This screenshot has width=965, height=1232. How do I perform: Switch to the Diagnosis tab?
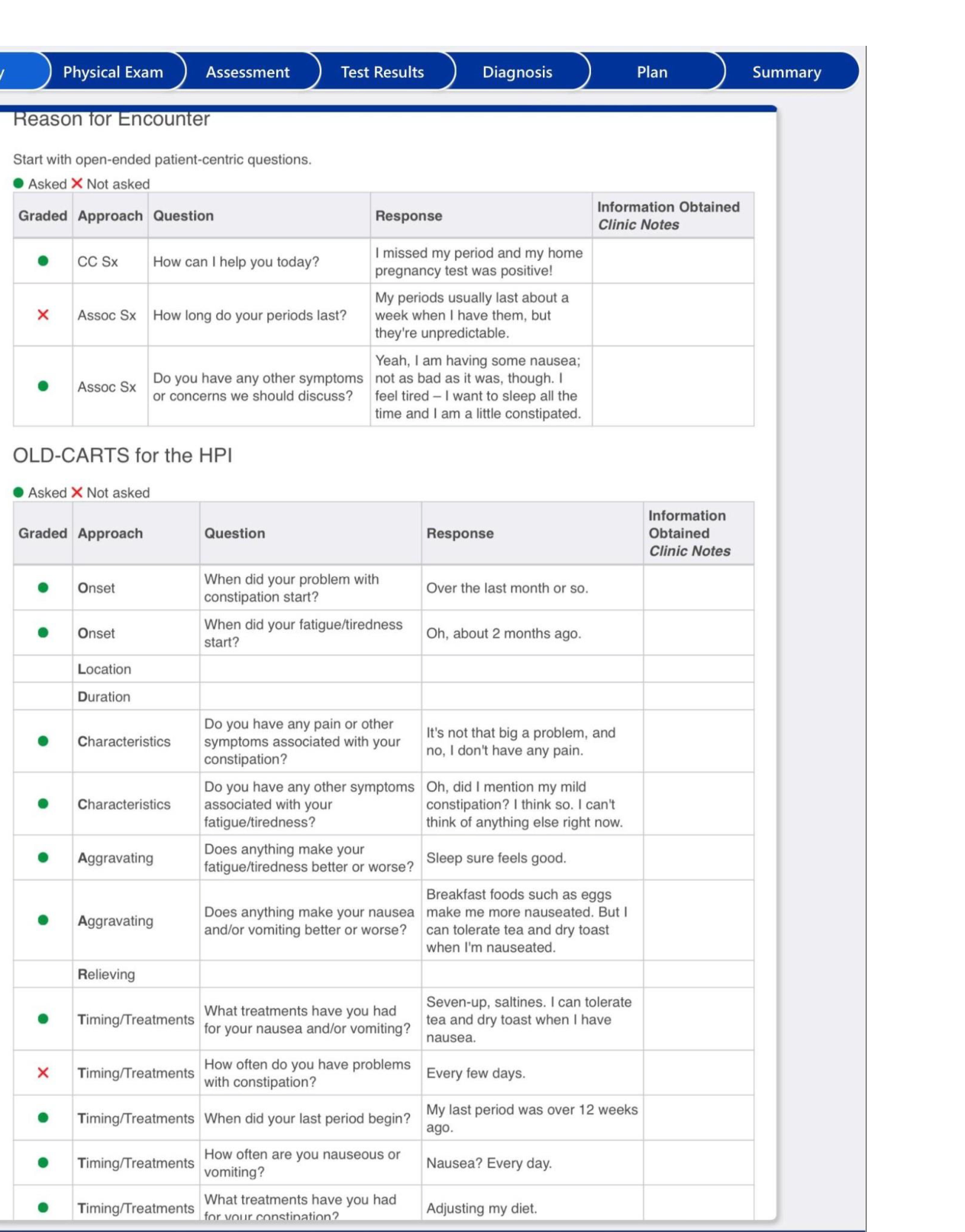click(x=518, y=73)
